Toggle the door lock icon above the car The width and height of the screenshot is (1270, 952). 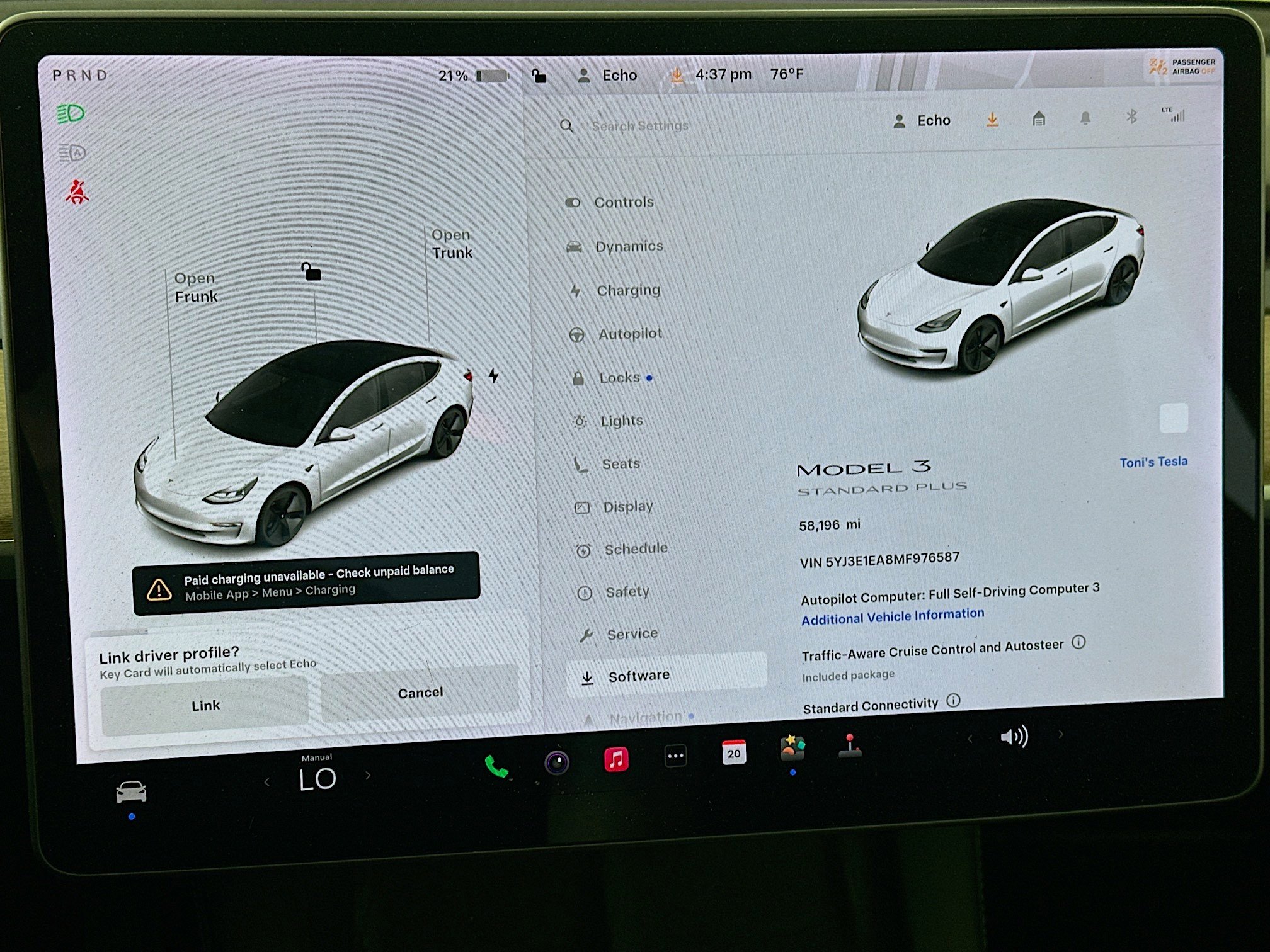click(311, 271)
